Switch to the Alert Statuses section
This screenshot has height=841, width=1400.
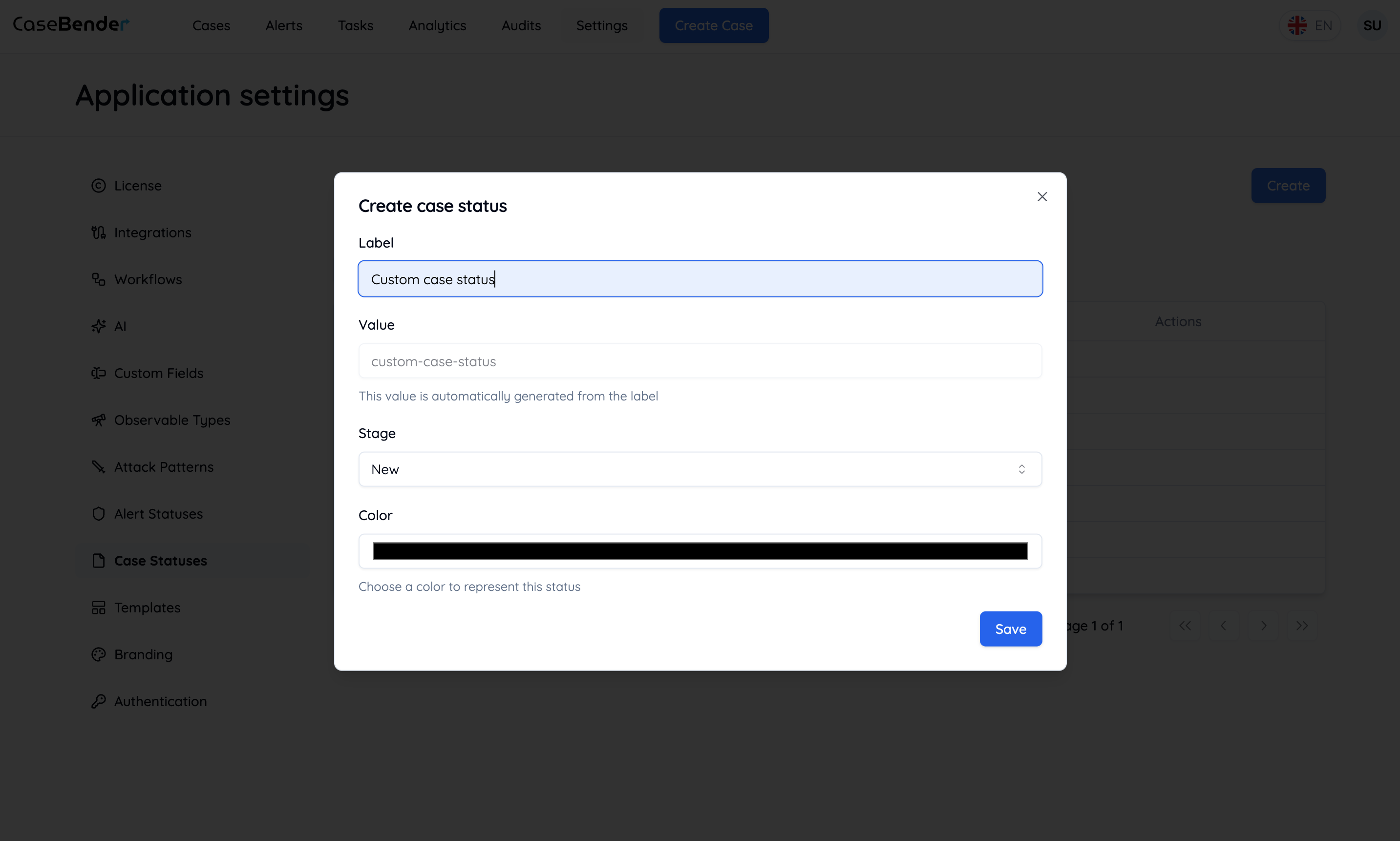tap(158, 513)
